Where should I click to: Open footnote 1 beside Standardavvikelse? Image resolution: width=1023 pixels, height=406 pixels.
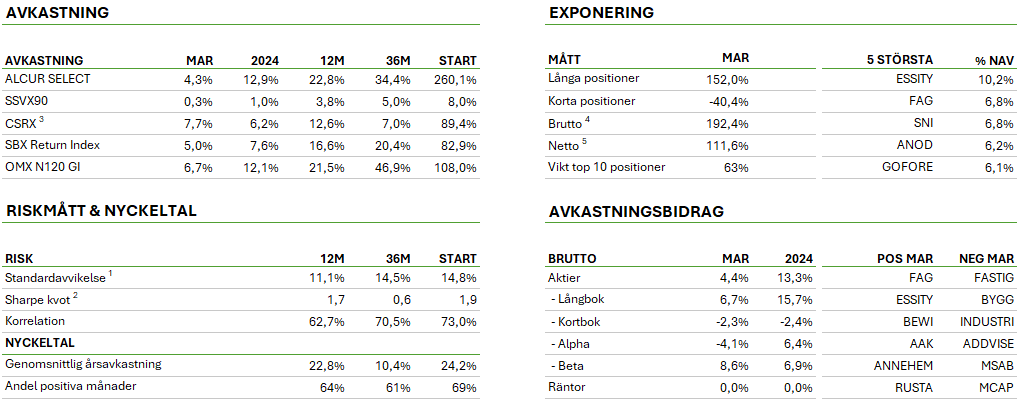click(x=109, y=273)
